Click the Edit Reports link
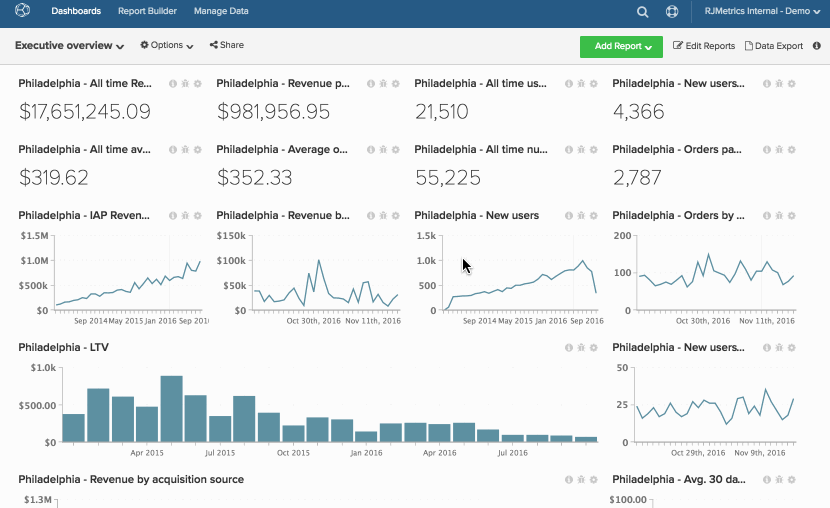Viewport: 830px width, 508px height. [705, 46]
